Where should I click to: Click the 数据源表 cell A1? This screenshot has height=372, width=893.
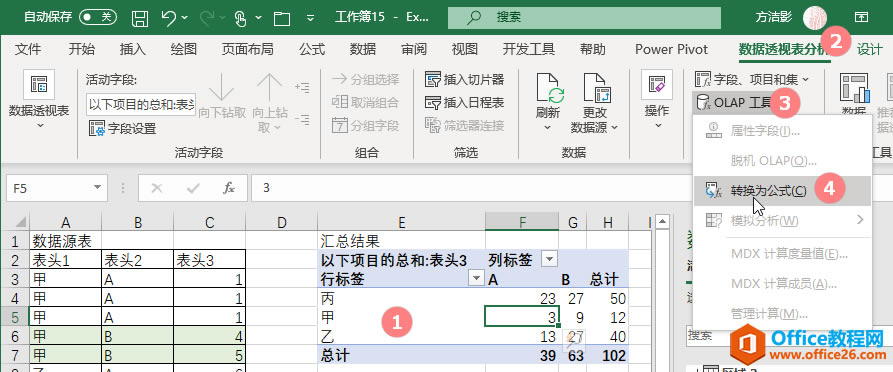[65, 240]
